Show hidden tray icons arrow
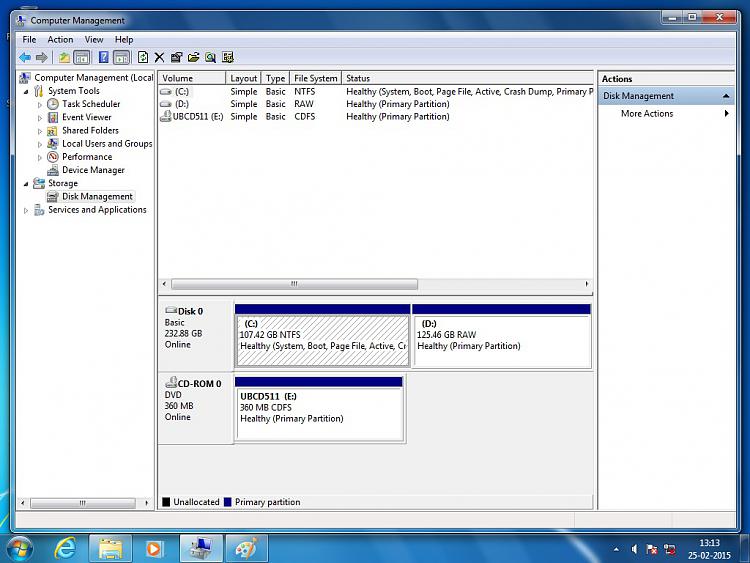This screenshot has height=563, width=750. pos(616,550)
